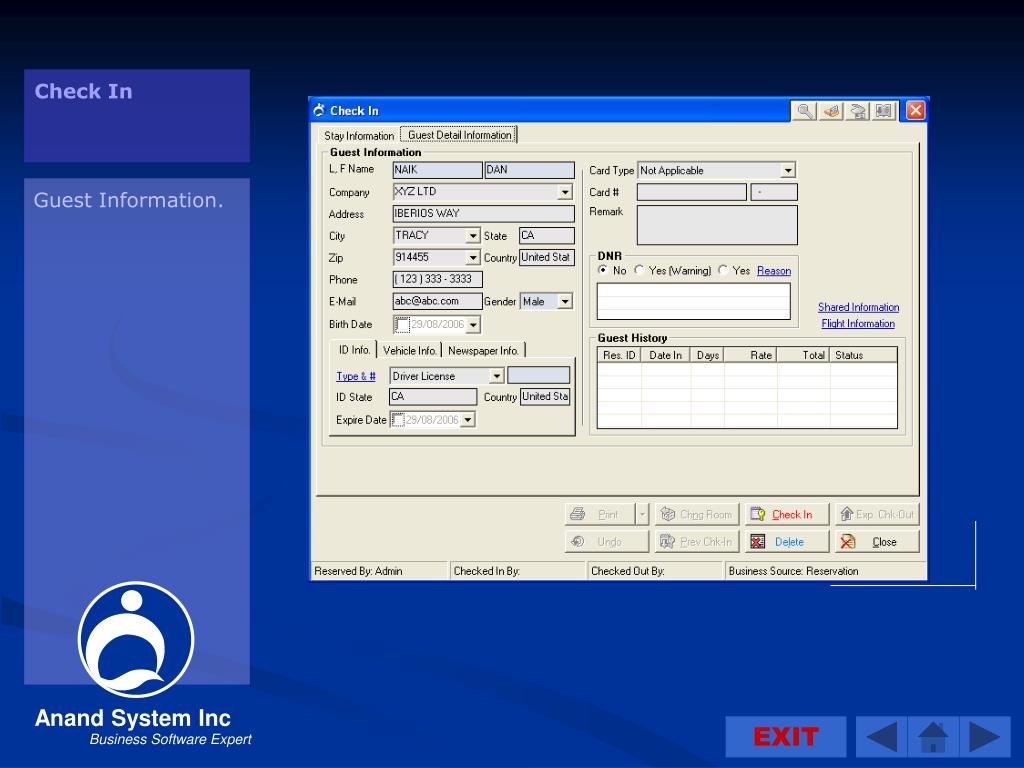Expand the City dropdown
1024x768 pixels.
pyautogui.click(x=473, y=236)
